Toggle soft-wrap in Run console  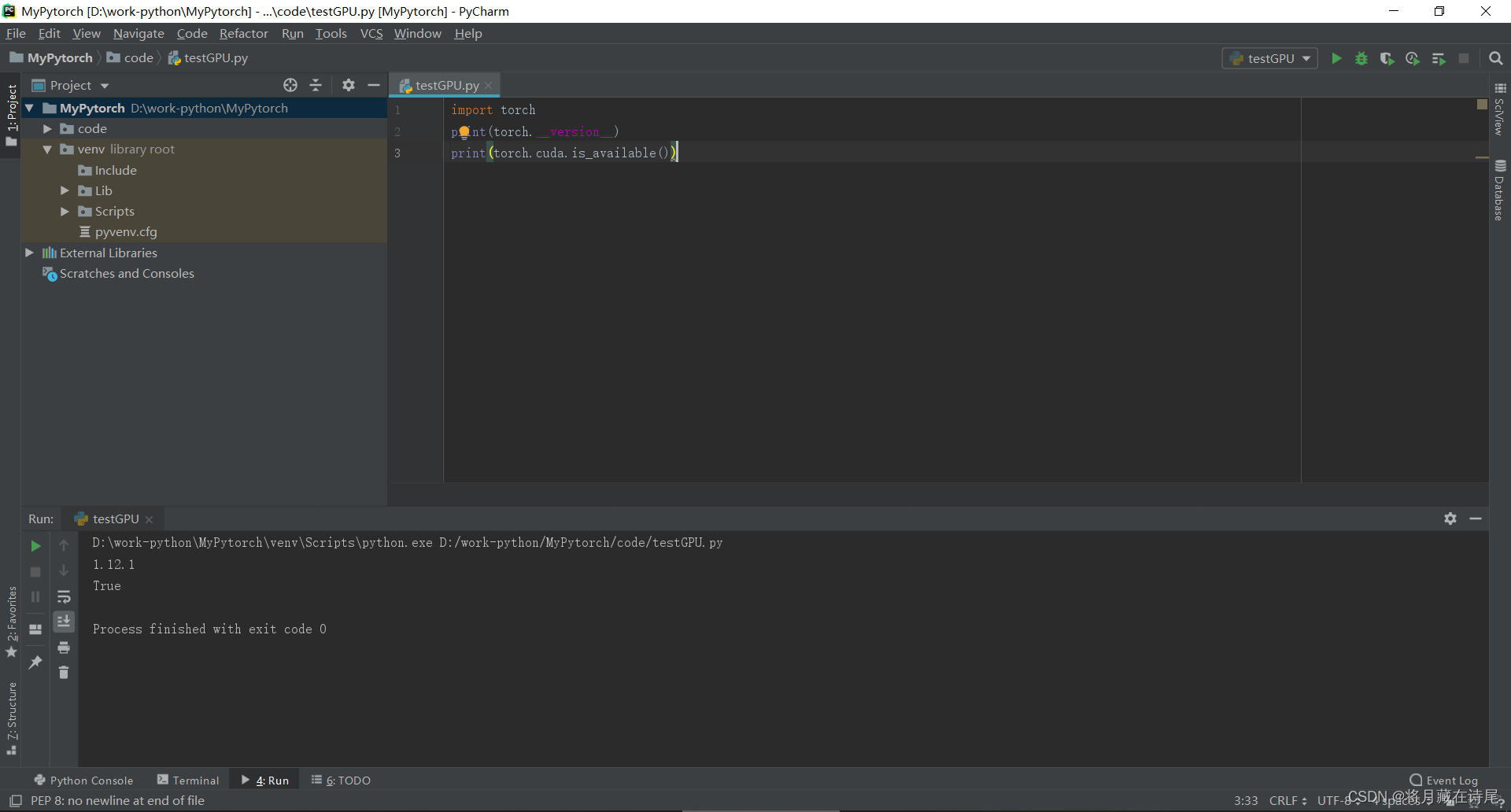(x=64, y=597)
